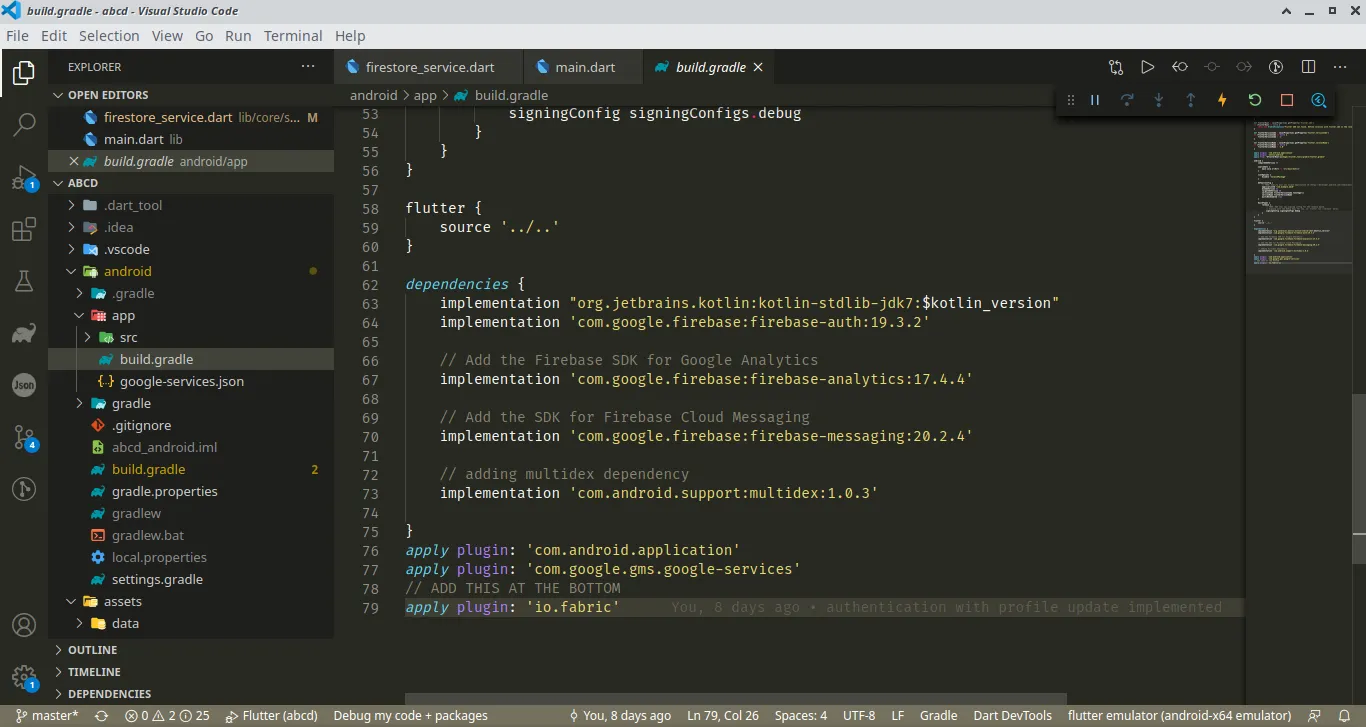Viewport: 1366px width, 727px height.
Task: Split the editor to the right
Action: coord(1308,67)
